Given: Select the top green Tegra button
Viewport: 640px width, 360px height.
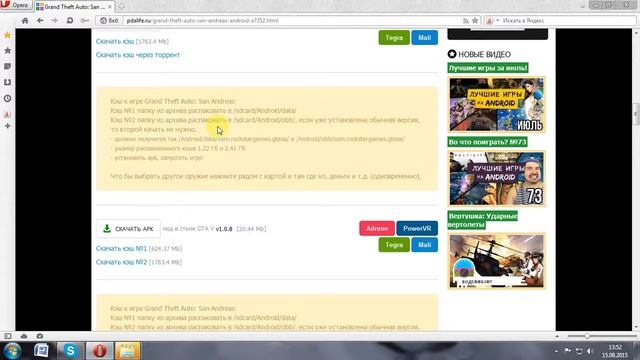Looking at the screenshot, I should click(394, 38).
